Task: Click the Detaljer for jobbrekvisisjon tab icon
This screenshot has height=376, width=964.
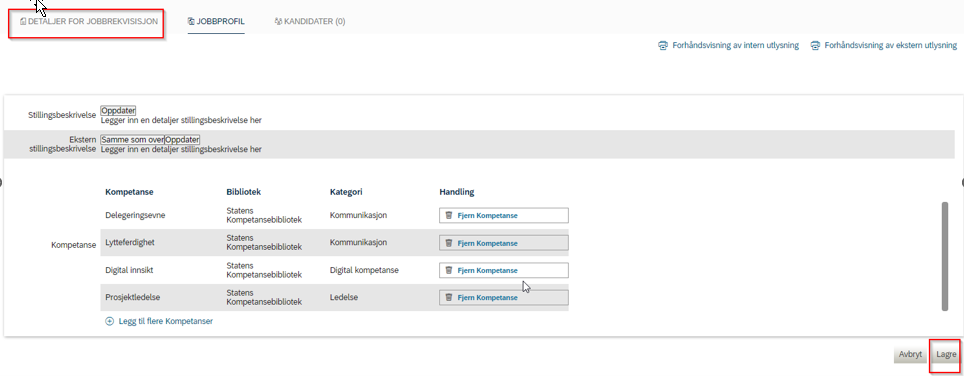Action: [x=23, y=22]
